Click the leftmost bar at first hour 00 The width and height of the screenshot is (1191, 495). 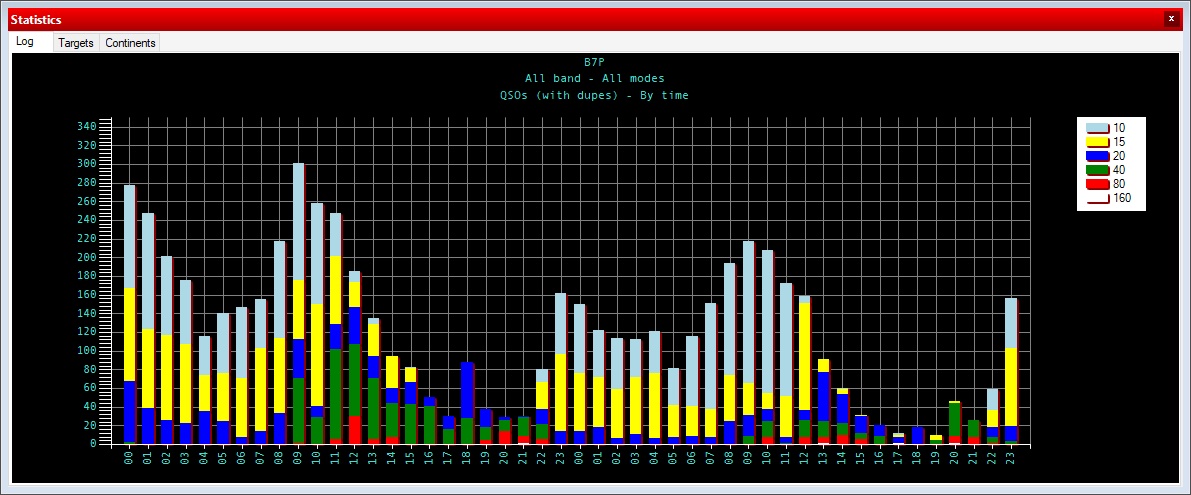pyautogui.click(x=129, y=310)
